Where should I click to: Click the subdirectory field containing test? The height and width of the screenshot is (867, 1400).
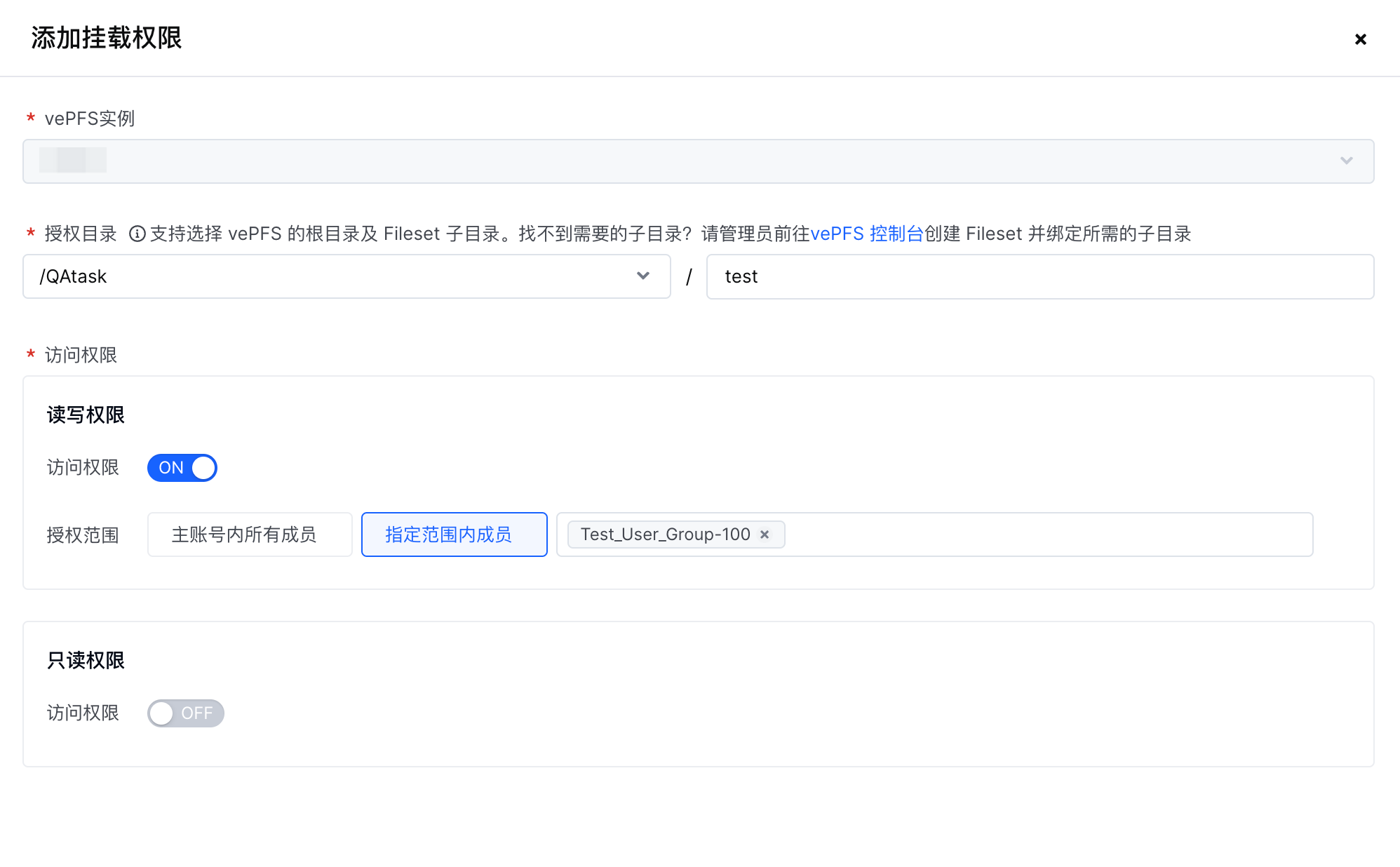click(1039, 276)
